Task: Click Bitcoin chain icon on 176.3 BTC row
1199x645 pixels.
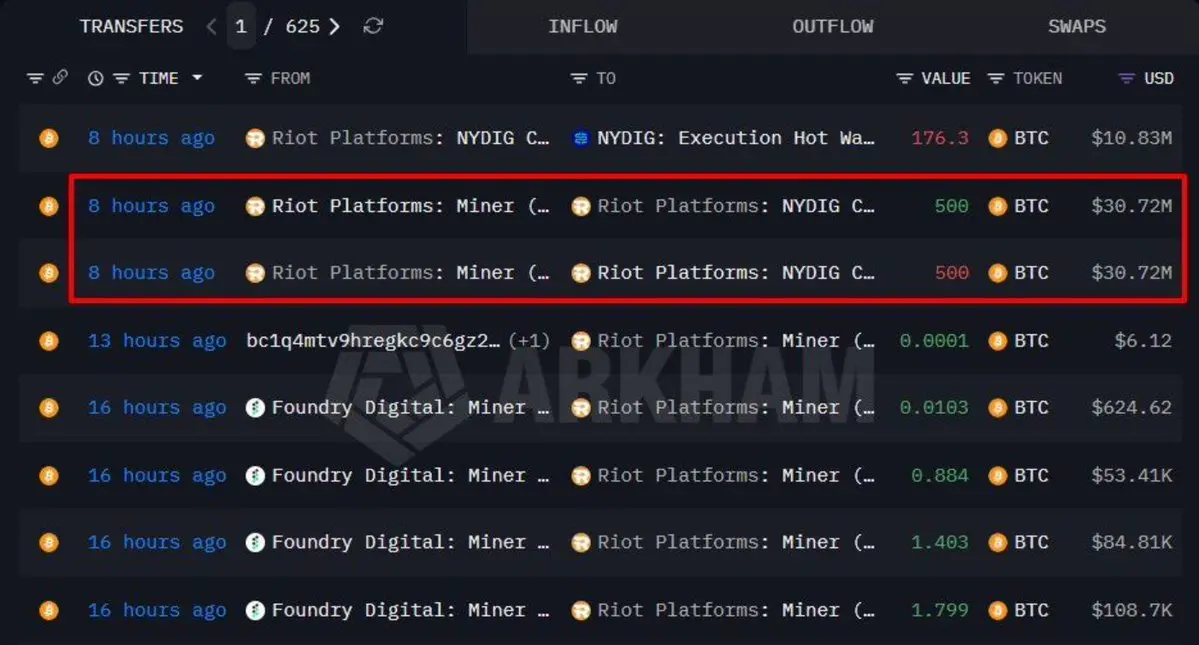Action: (49, 138)
